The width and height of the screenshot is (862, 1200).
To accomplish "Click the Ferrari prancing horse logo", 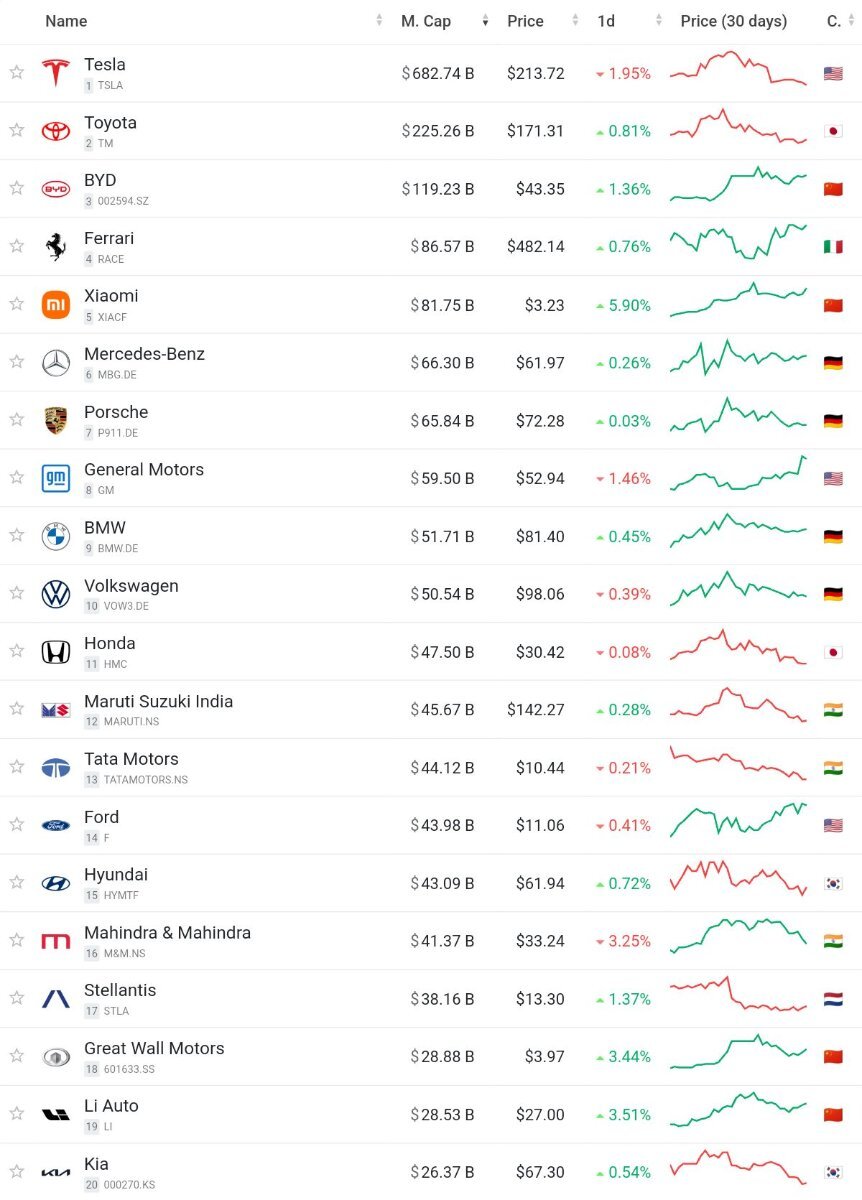I will [55, 246].
